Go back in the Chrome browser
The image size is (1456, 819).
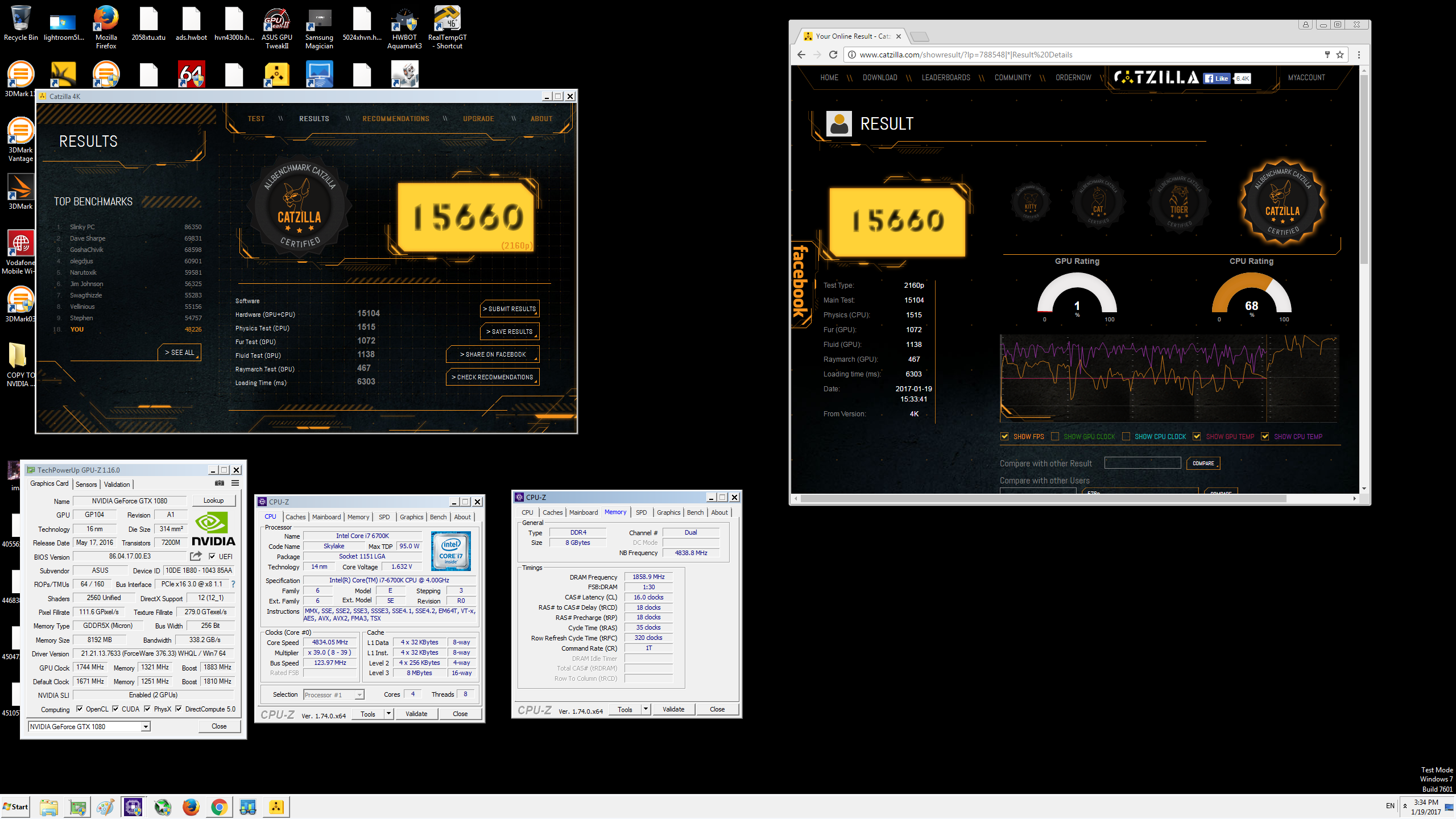pyautogui.click(x=801, y=55)
